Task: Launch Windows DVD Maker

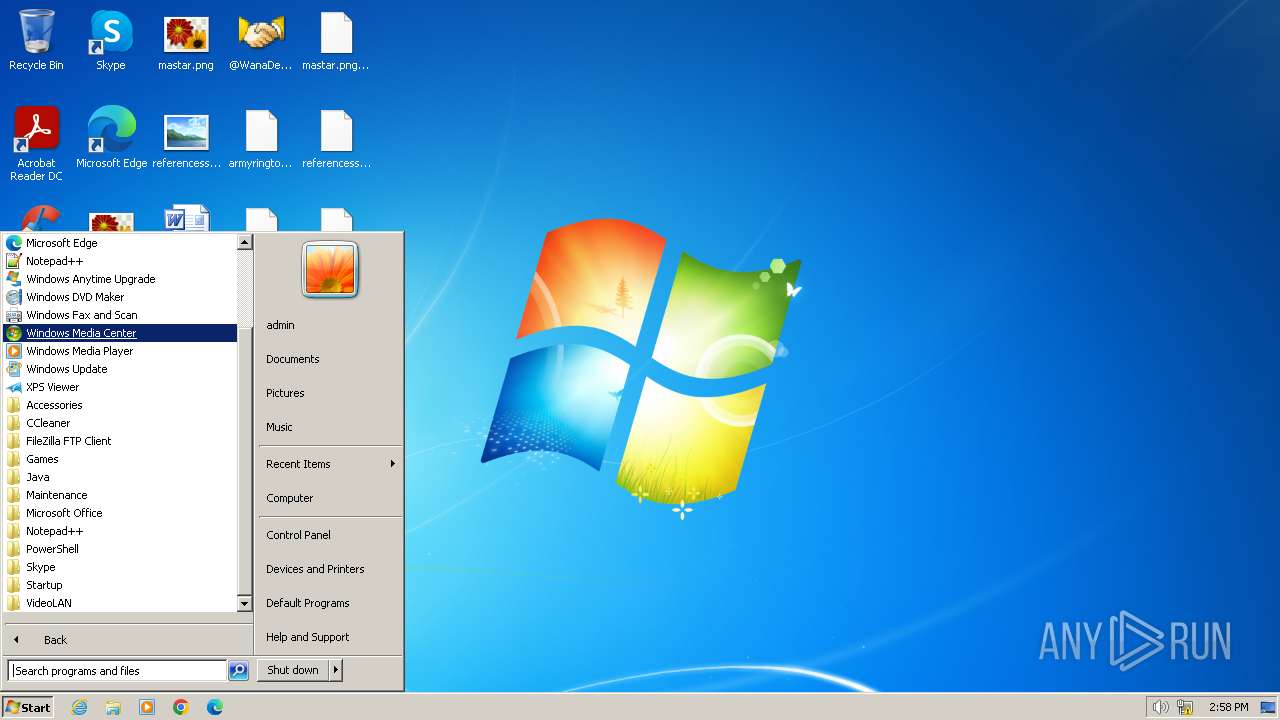Action: click(120, 297)
